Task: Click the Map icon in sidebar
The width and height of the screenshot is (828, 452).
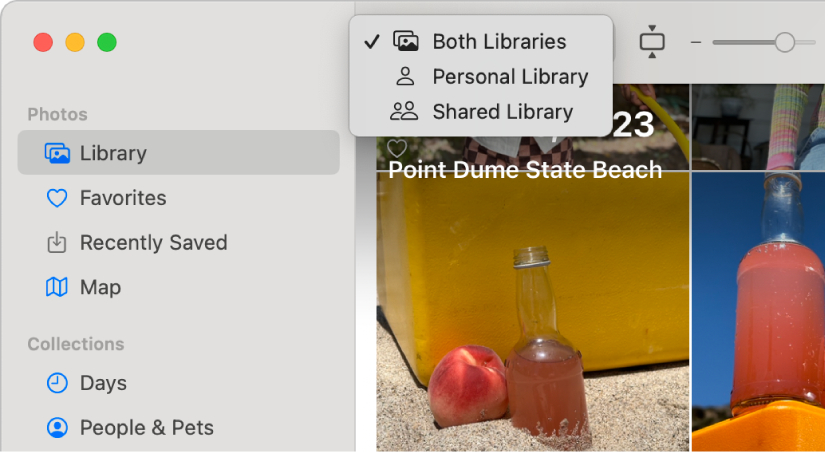Action: (x=57, y=288)
